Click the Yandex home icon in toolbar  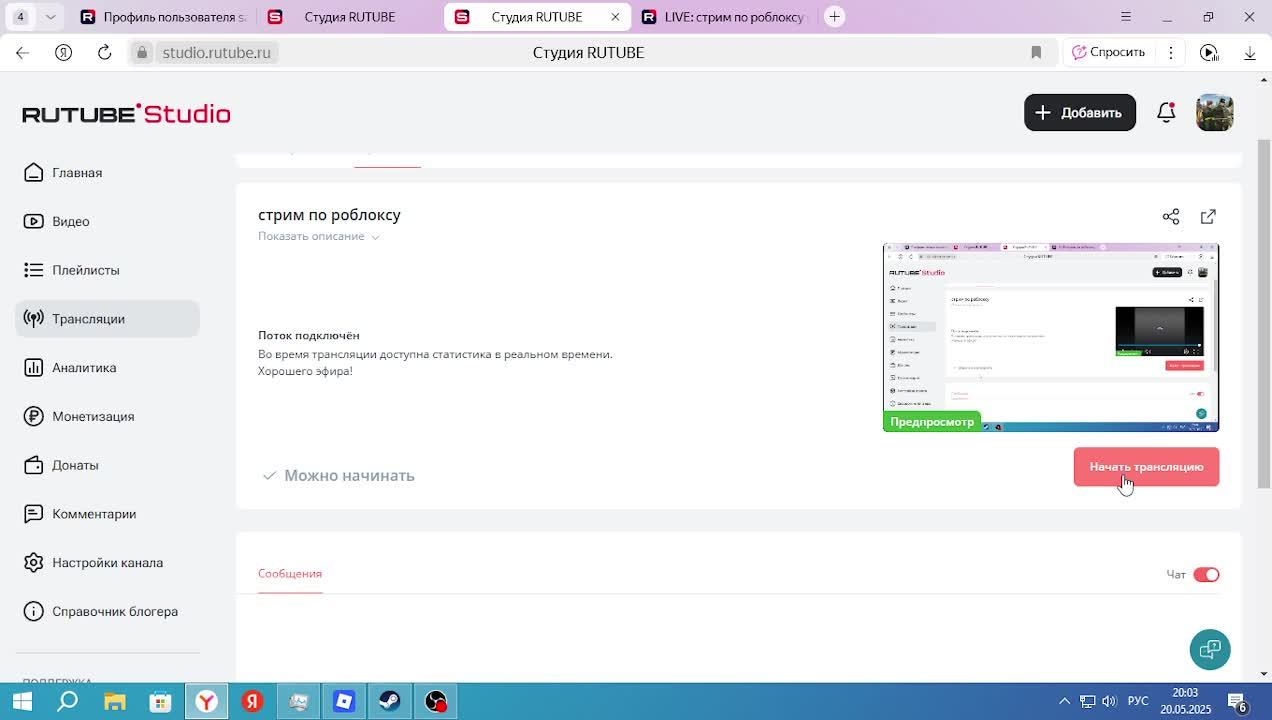[x=63, y=53]
